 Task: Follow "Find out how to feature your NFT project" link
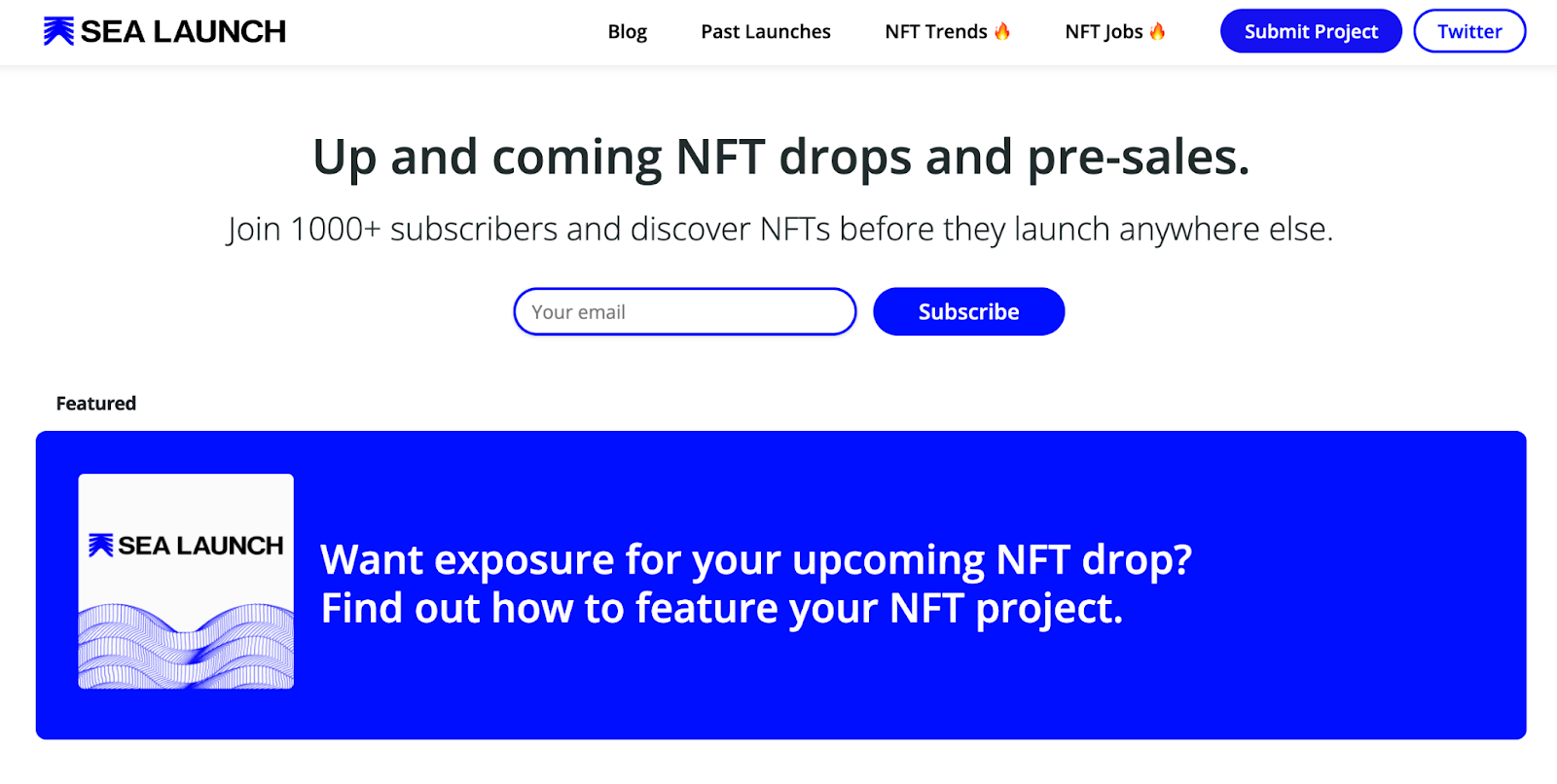tap(722, 608)
